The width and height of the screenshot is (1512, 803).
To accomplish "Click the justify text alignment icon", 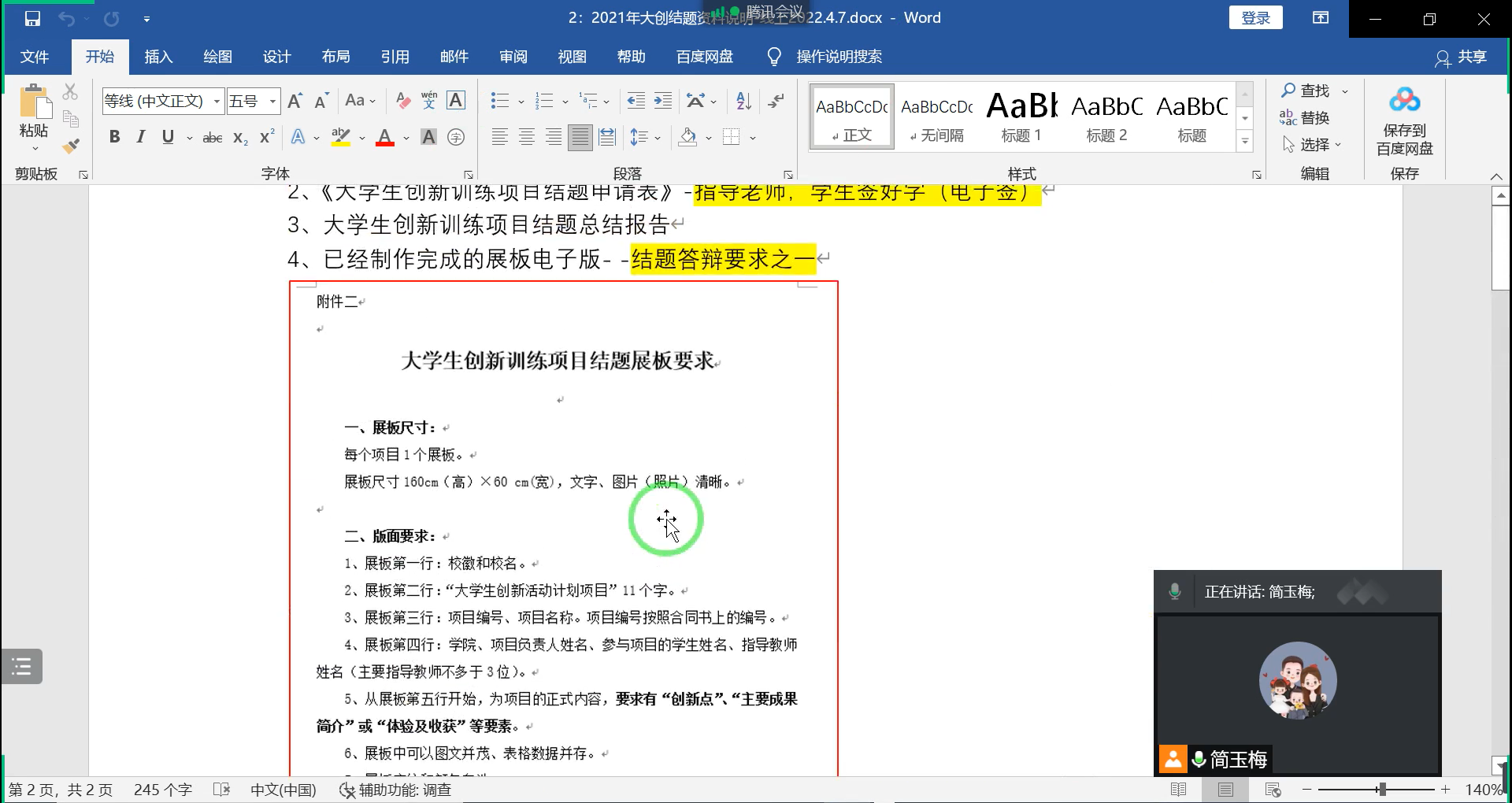I will point(580,138).
